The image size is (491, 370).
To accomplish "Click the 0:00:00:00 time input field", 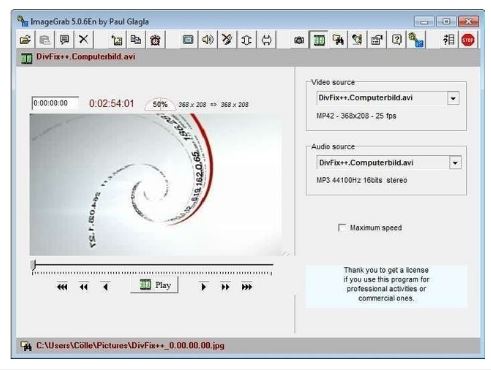I will [x=55, y=103].
